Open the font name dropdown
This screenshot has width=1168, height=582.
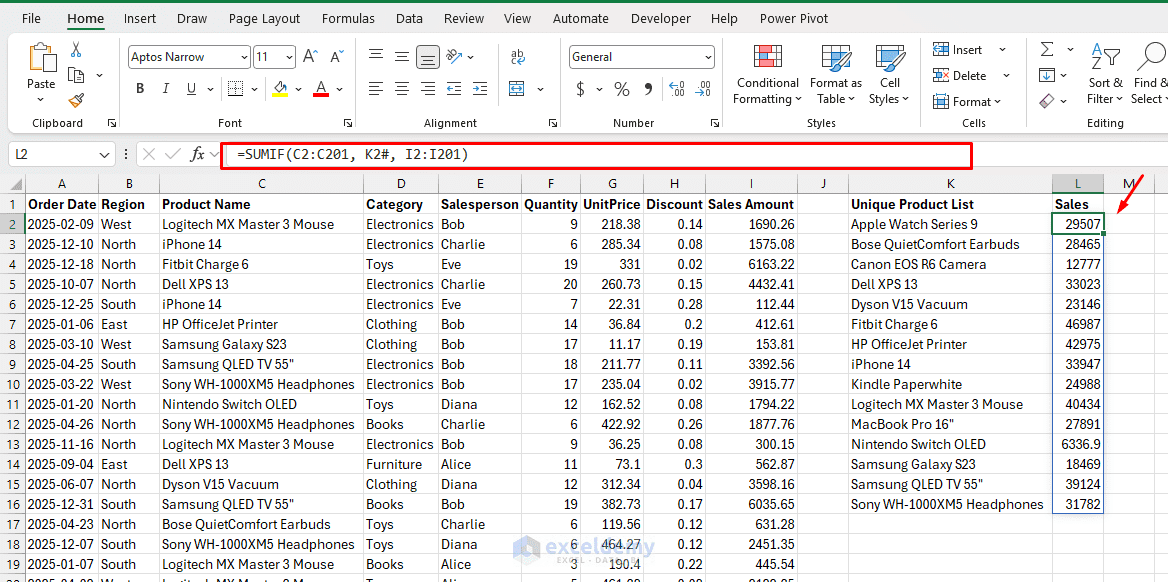click(x=245, y=57)
